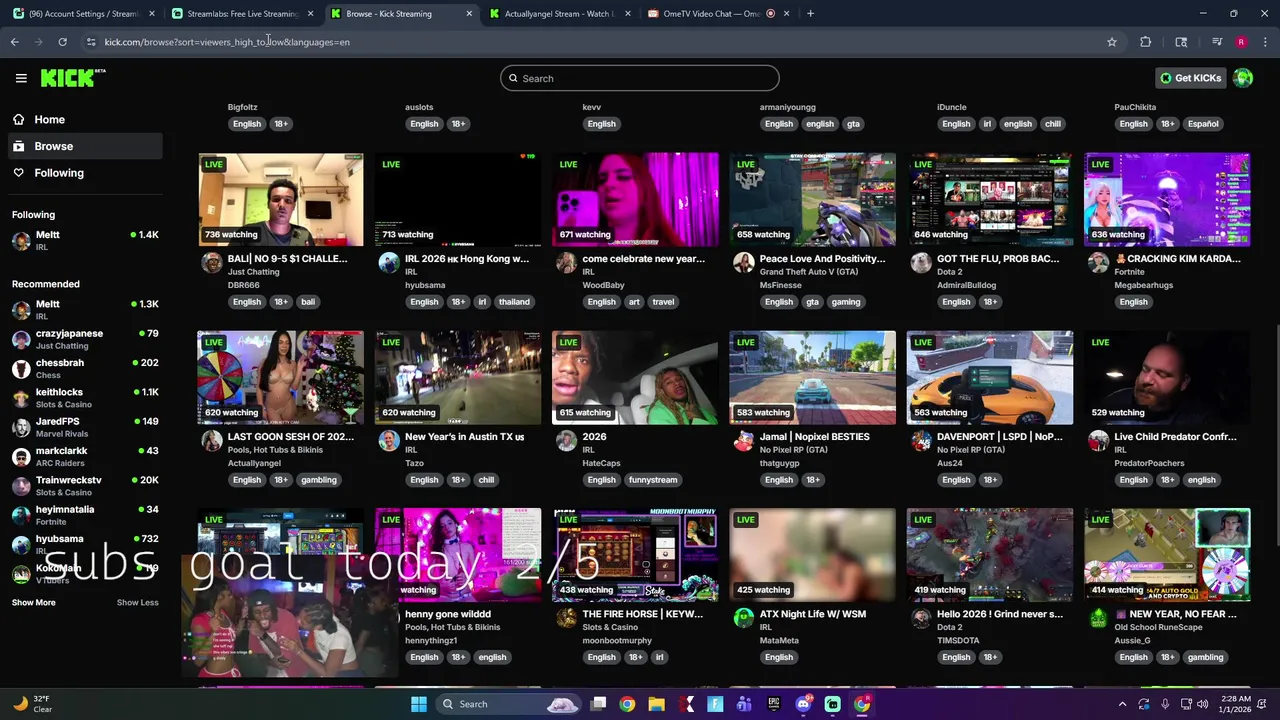Open the volume tray icon
Viewport: 1280px width, 720px height.
[x=1202, y=704]
